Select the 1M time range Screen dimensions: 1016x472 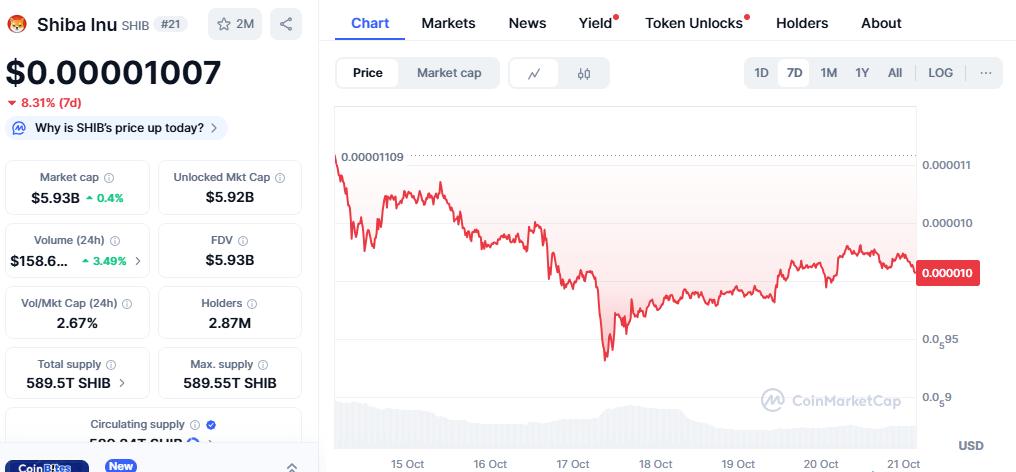click(x=828, y=73)
